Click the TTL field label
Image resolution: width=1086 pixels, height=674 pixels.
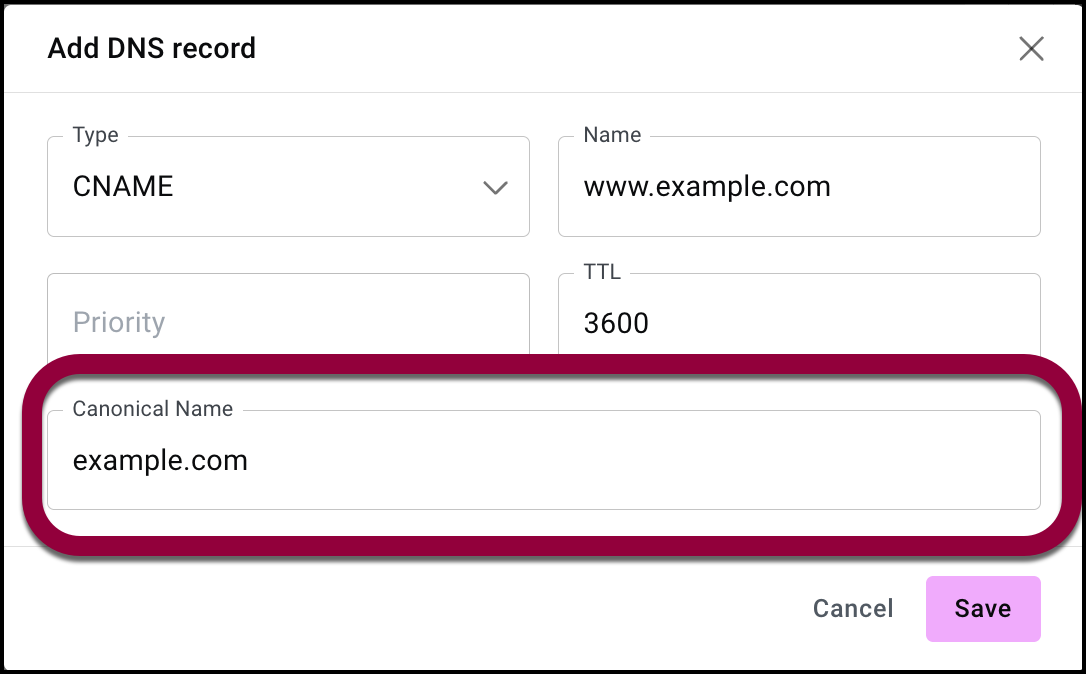pyautogui.click(x=602, y=272)
